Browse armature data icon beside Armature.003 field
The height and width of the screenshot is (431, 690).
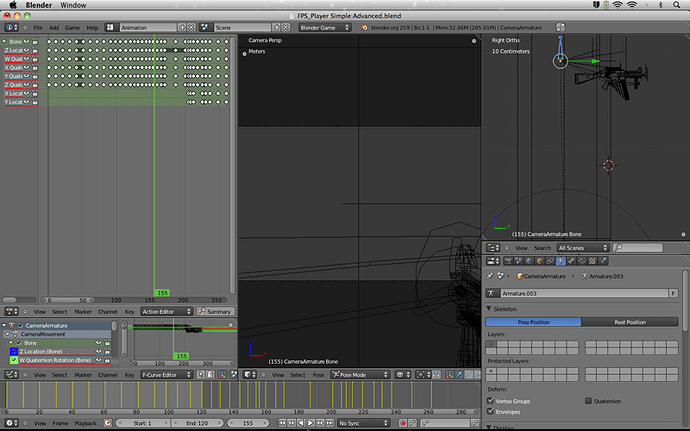[x=492, y=293]
